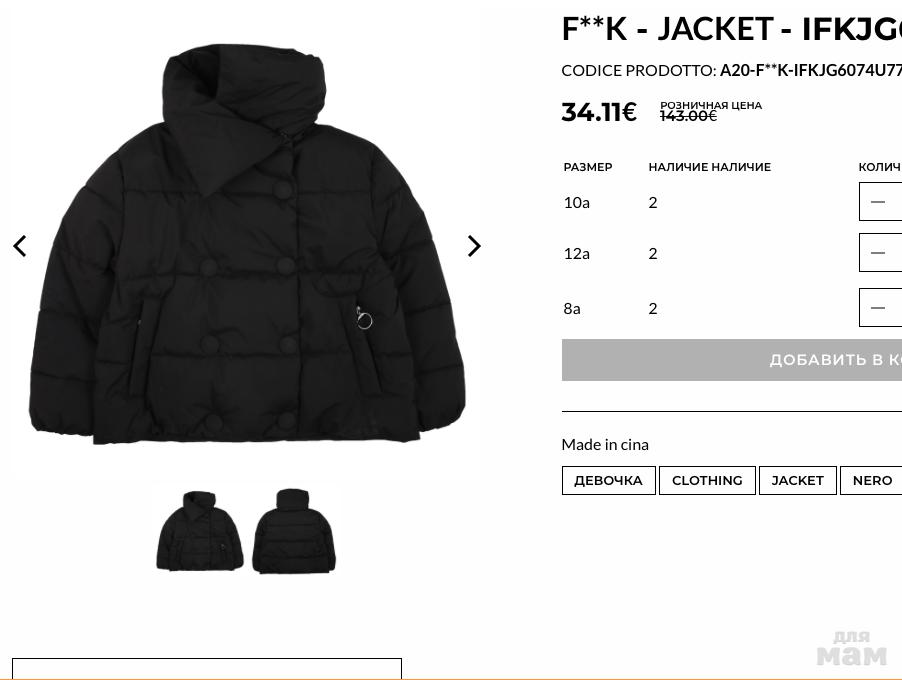Show the previous jacket photo with left arrow
Screen dimensions: 902x680
point(20,246)
